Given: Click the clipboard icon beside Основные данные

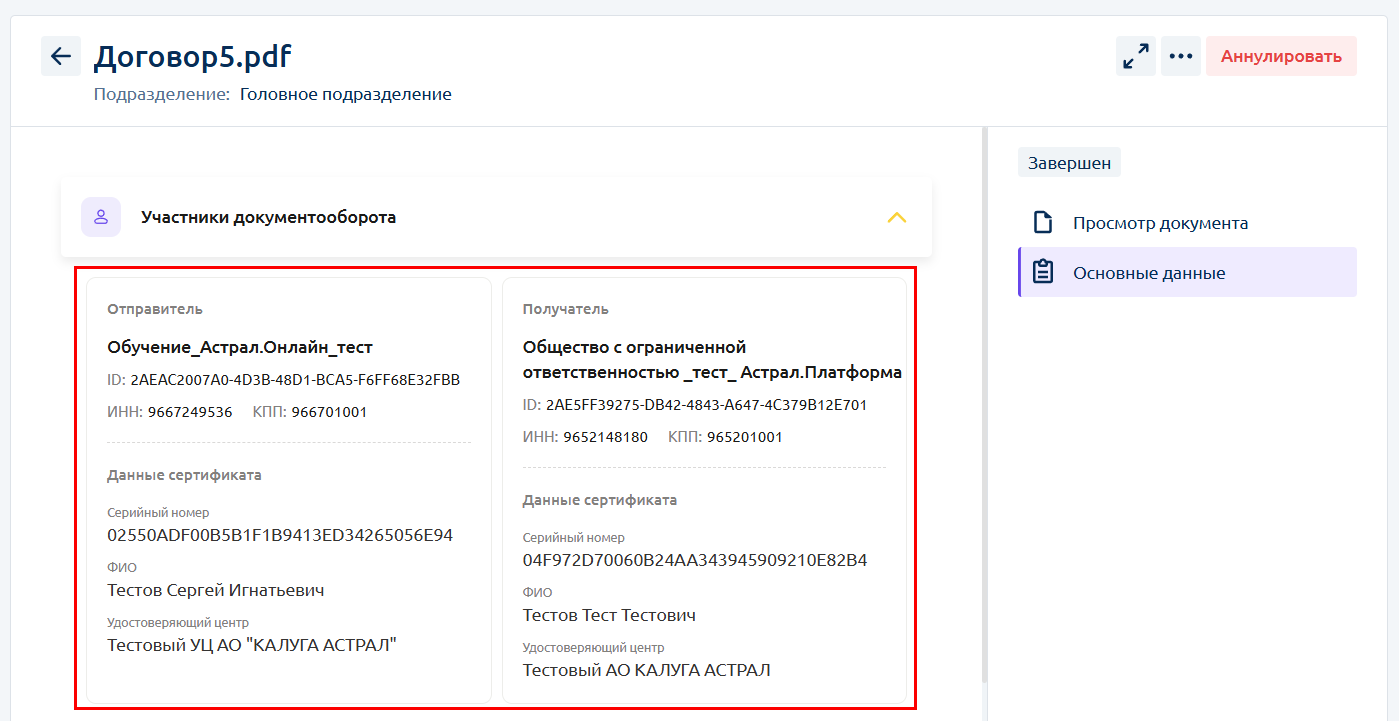Looking at the screenshot, I should [1043, 272].
